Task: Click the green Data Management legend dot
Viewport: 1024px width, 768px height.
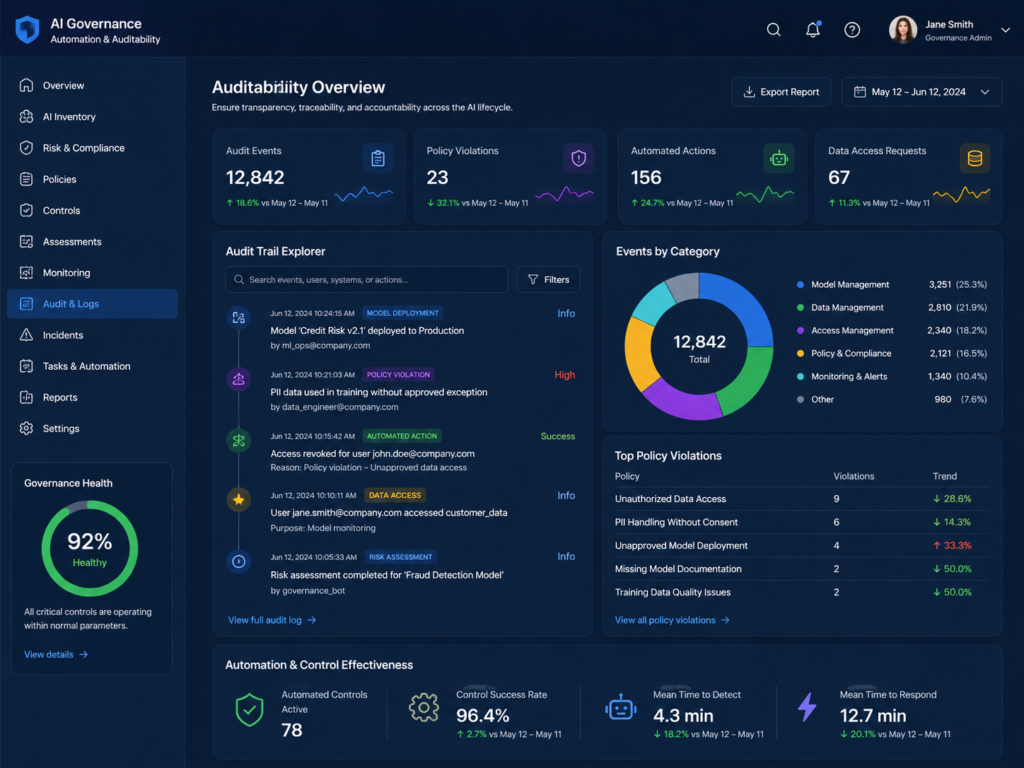Action: [x=800, y=308]
